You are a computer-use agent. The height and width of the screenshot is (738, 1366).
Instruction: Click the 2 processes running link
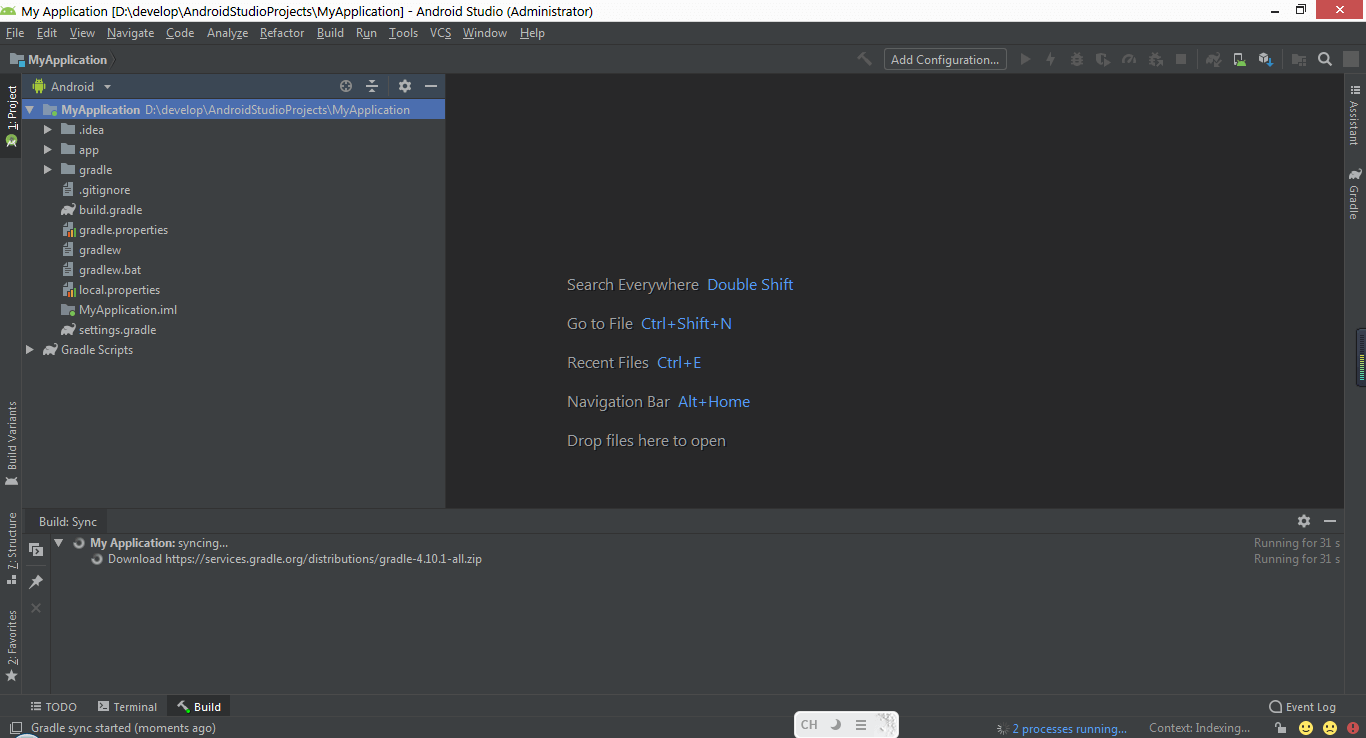coord(1068,728)
